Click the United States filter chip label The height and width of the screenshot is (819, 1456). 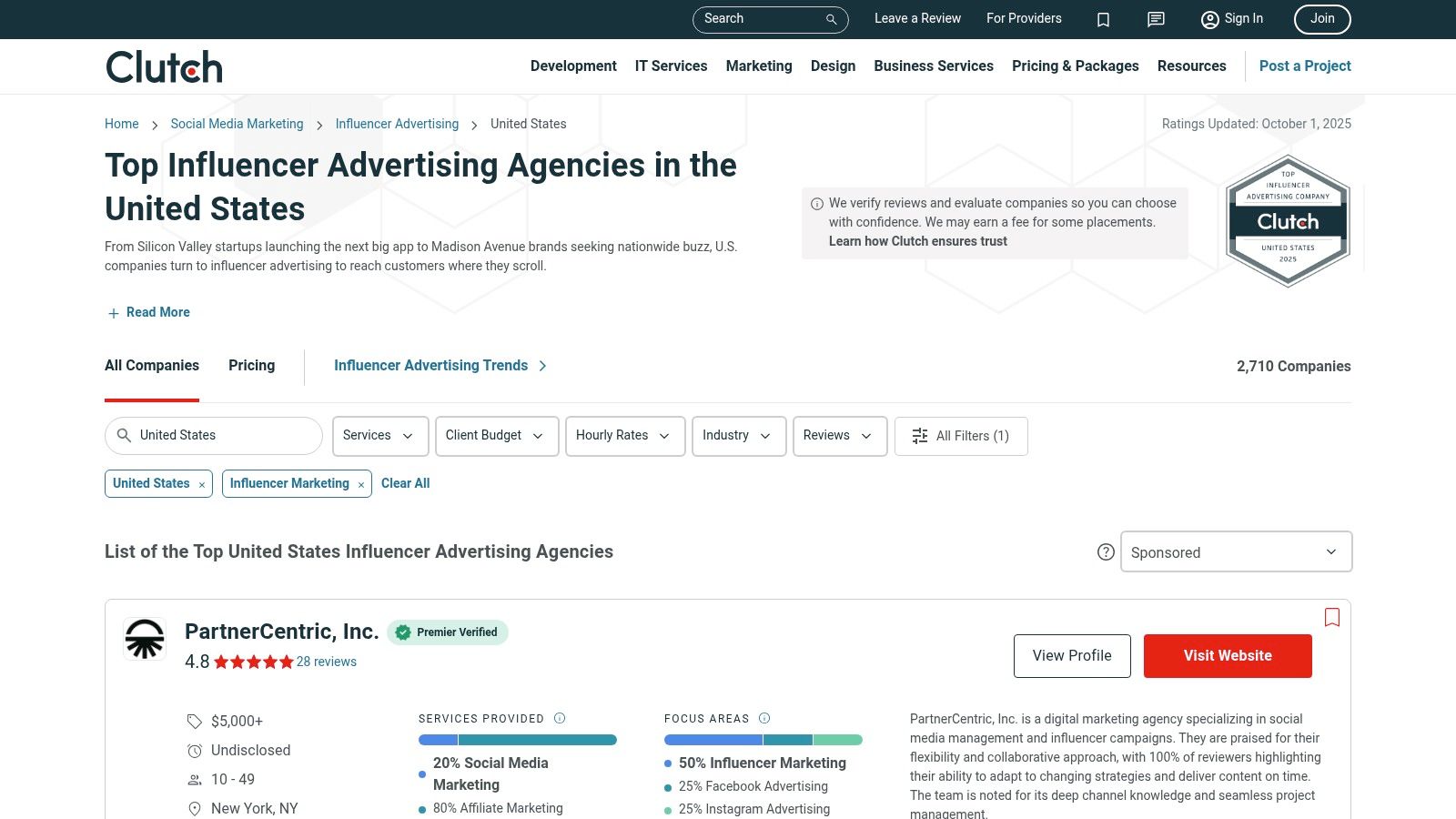point(151,483)
